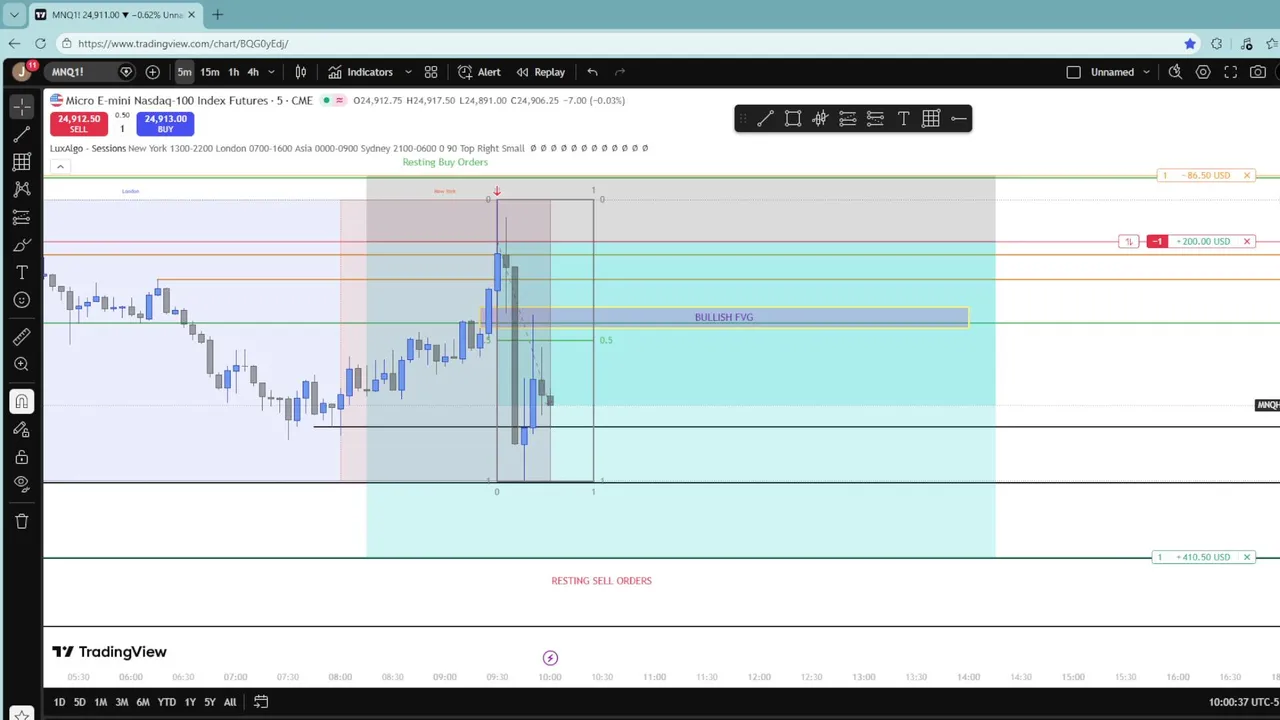Open quick search in top bar
1280x720 pixels.
click(x=1176, y=72)
